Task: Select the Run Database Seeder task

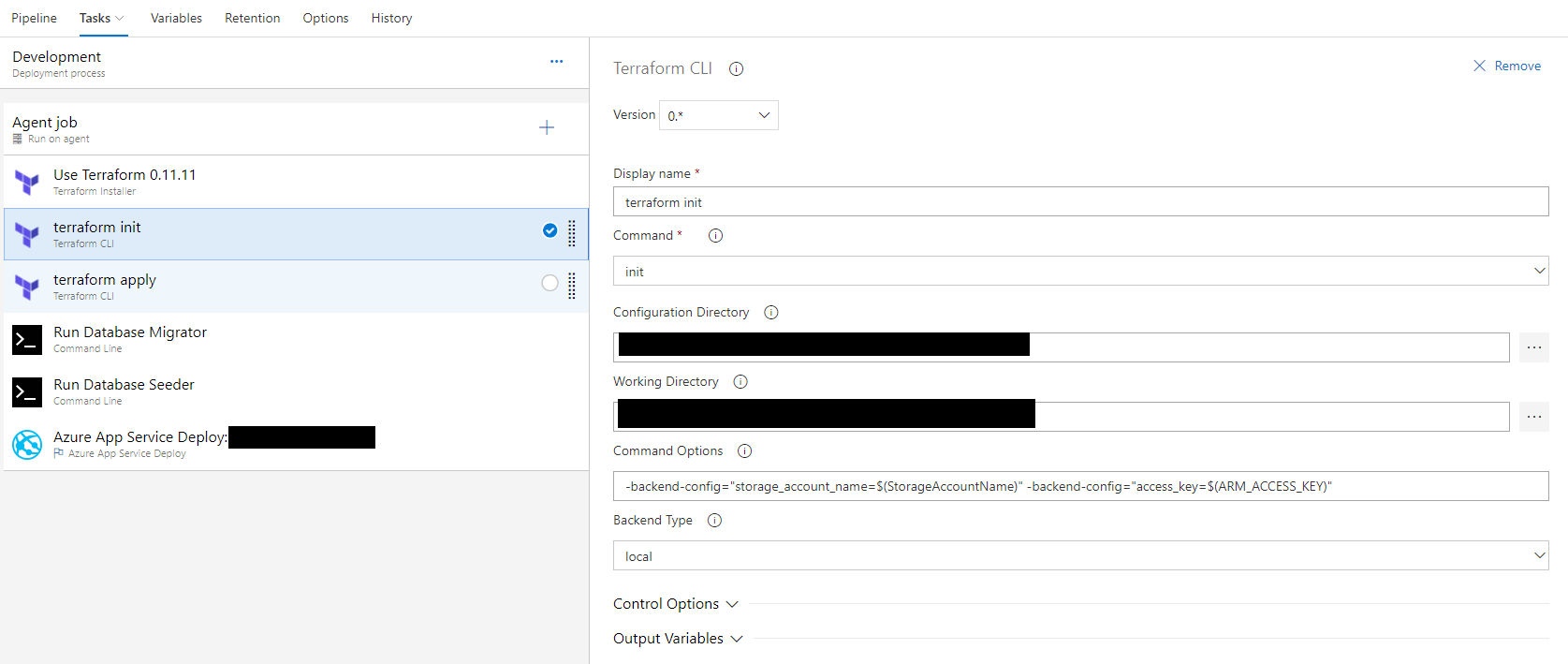Action: [x=295, y=391]
